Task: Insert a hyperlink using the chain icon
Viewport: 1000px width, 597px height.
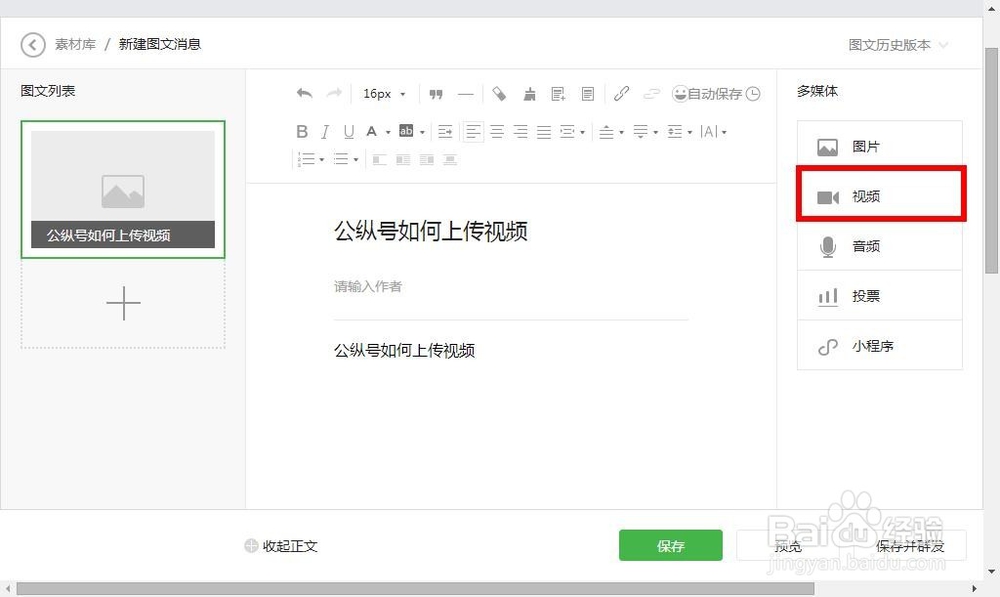Action: pos(621,93)
